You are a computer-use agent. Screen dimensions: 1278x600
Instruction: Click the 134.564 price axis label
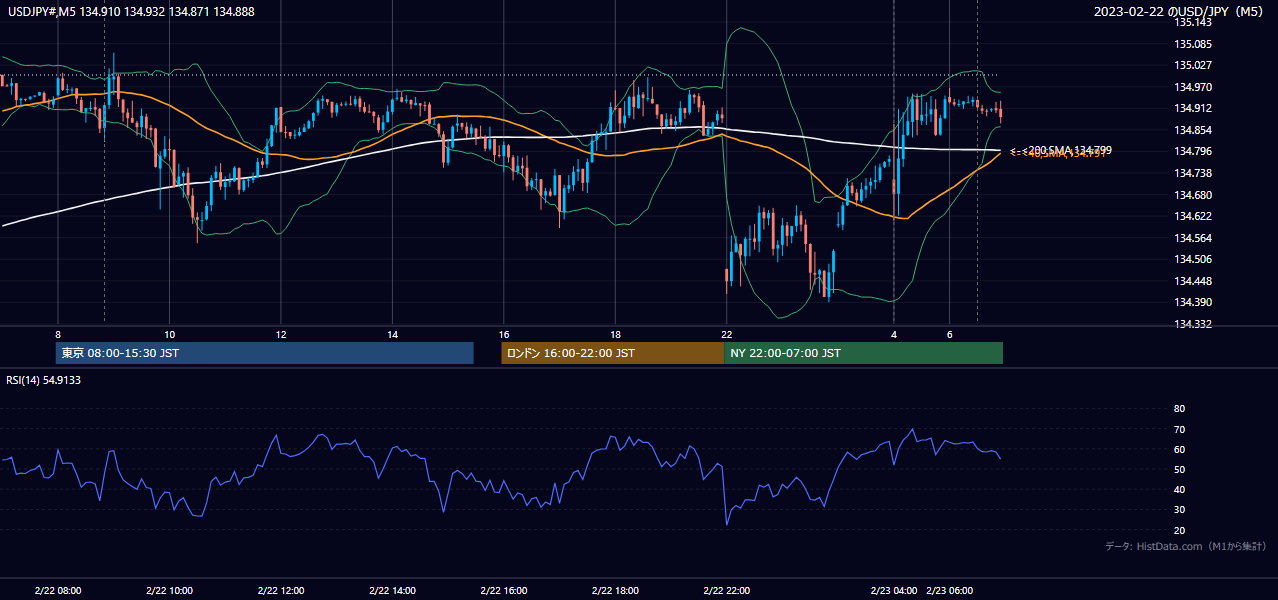click(1193, 238)
